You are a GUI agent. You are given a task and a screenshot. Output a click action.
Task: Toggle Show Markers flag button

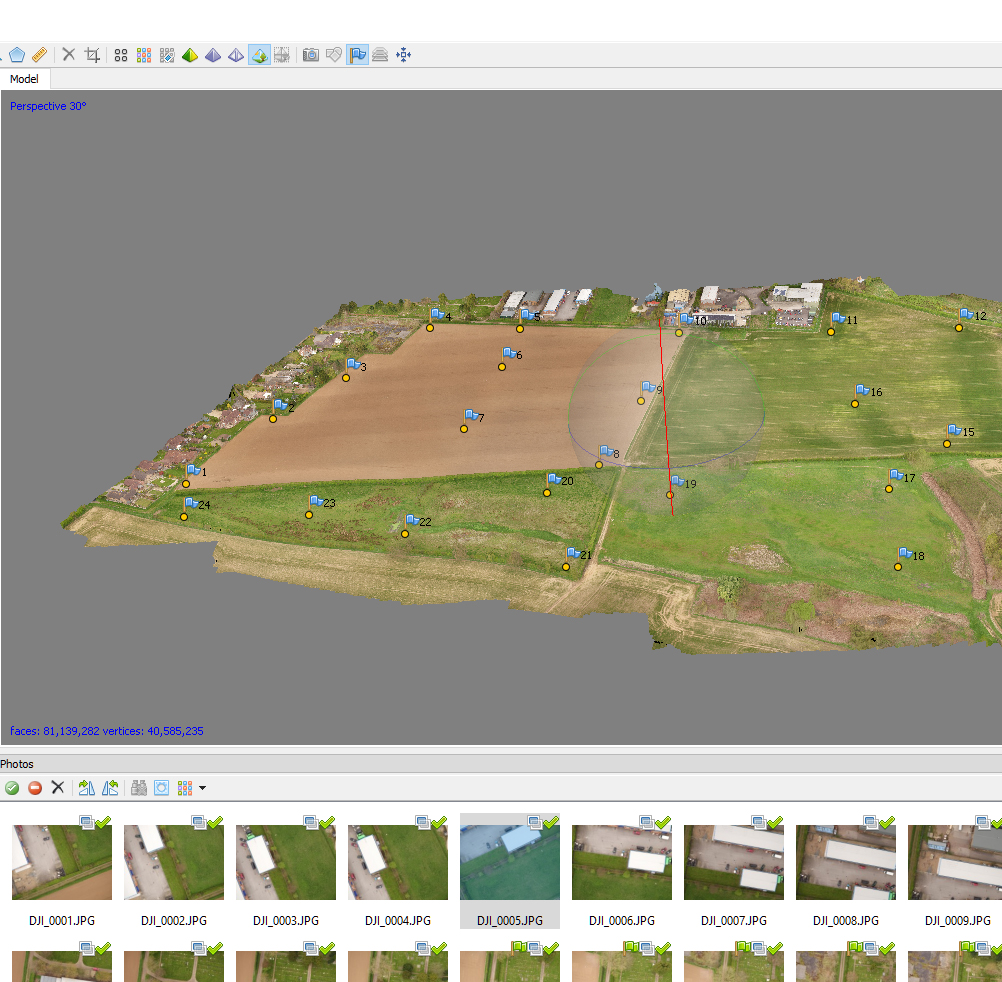point(357,55)
